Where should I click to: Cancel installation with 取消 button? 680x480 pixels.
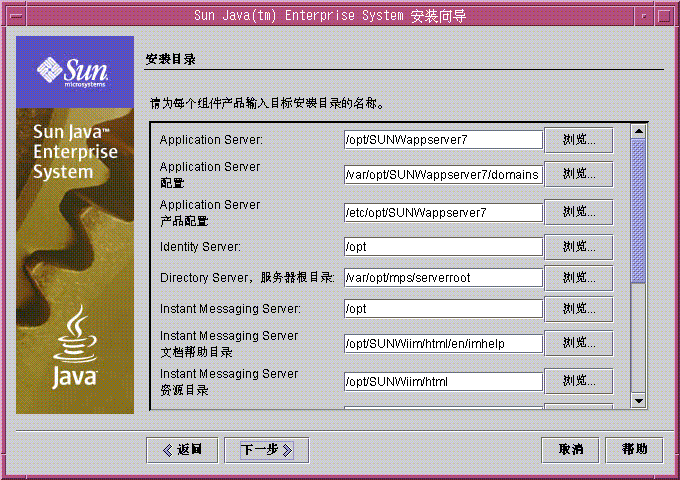click(x=570, y=450)
